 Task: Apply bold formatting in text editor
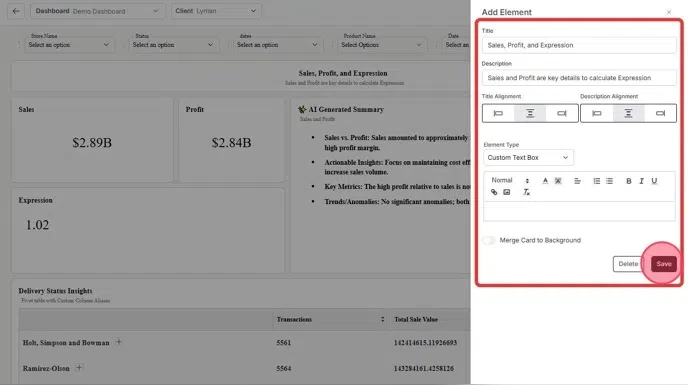click(x=628, y=181)
